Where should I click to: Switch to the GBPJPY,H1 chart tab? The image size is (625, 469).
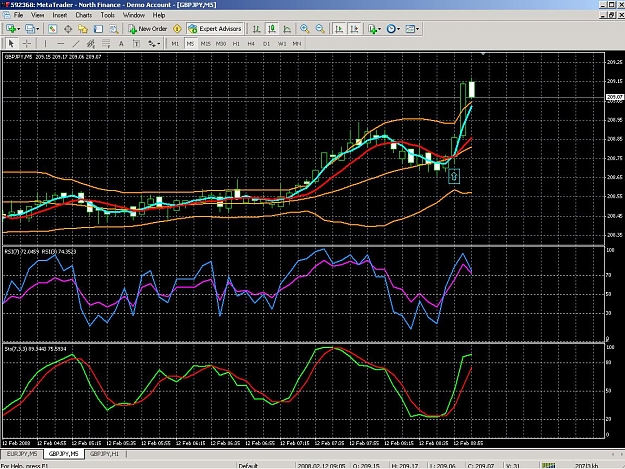tap(104, 454)
